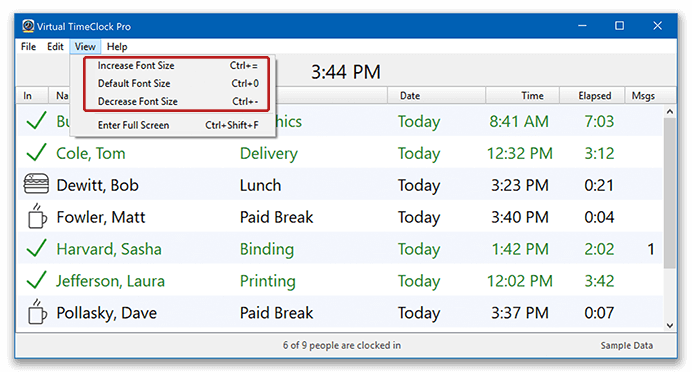This screenshot has width=692, height=372.
Task: Click the green checkmark beside Harvard, Sasha
Action: click(36, 248)
